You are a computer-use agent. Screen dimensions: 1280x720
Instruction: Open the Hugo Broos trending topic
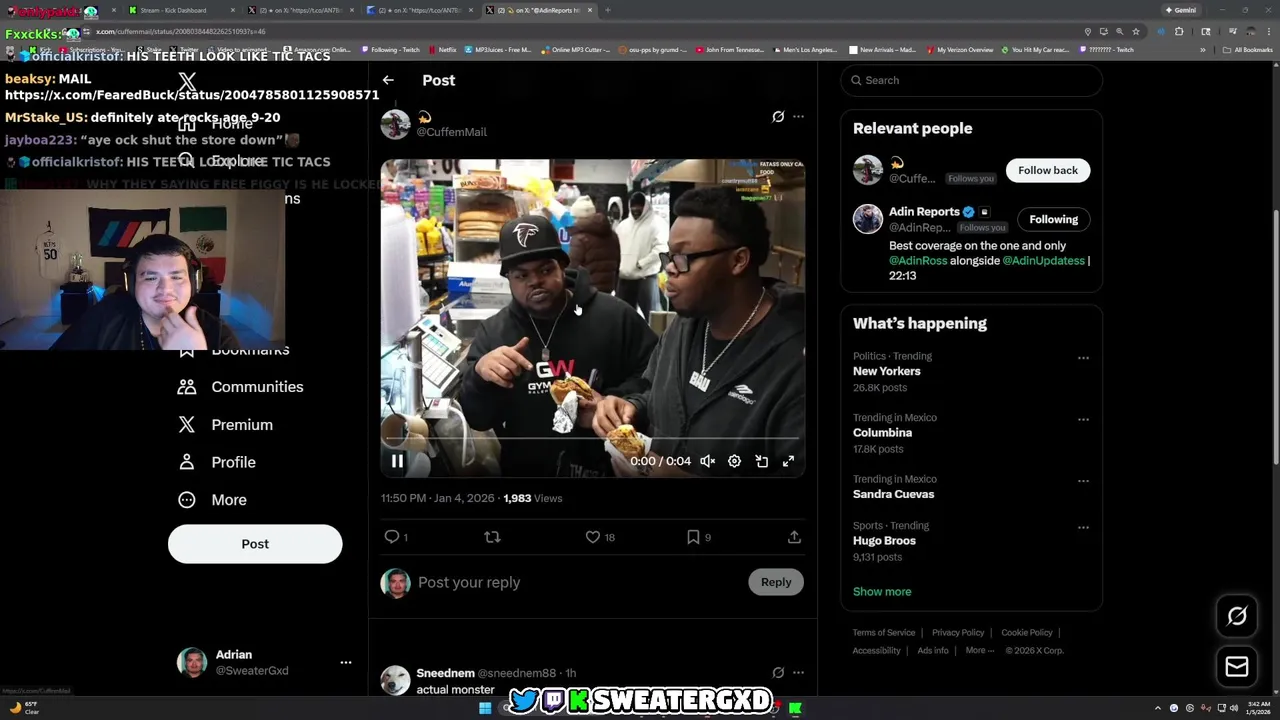884,541
